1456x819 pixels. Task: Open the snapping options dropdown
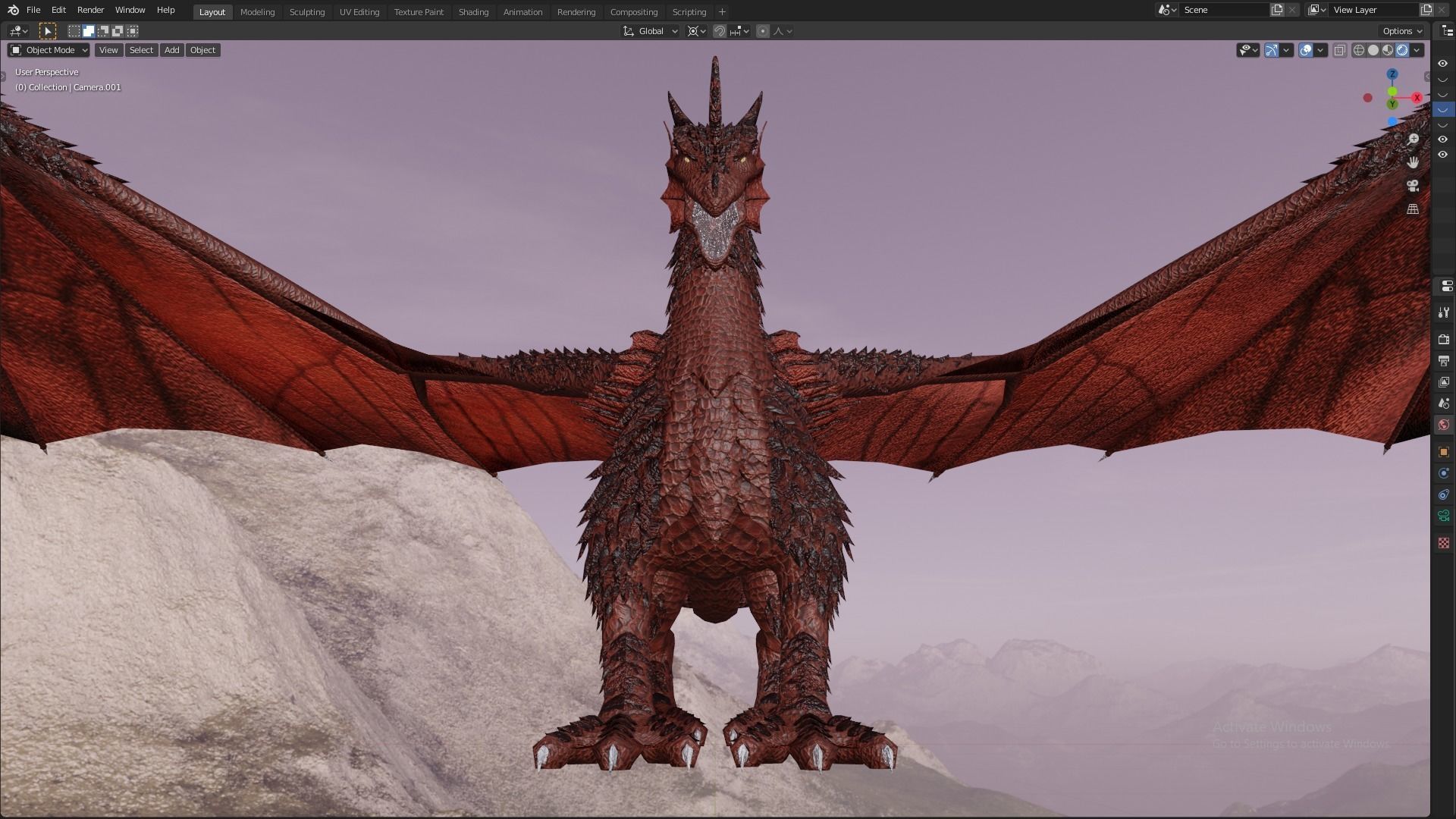(x=739, y=31)
